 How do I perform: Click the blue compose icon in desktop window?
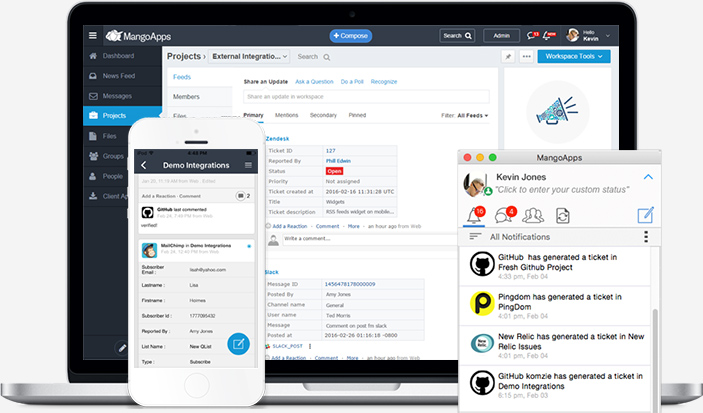click(646, 215)
